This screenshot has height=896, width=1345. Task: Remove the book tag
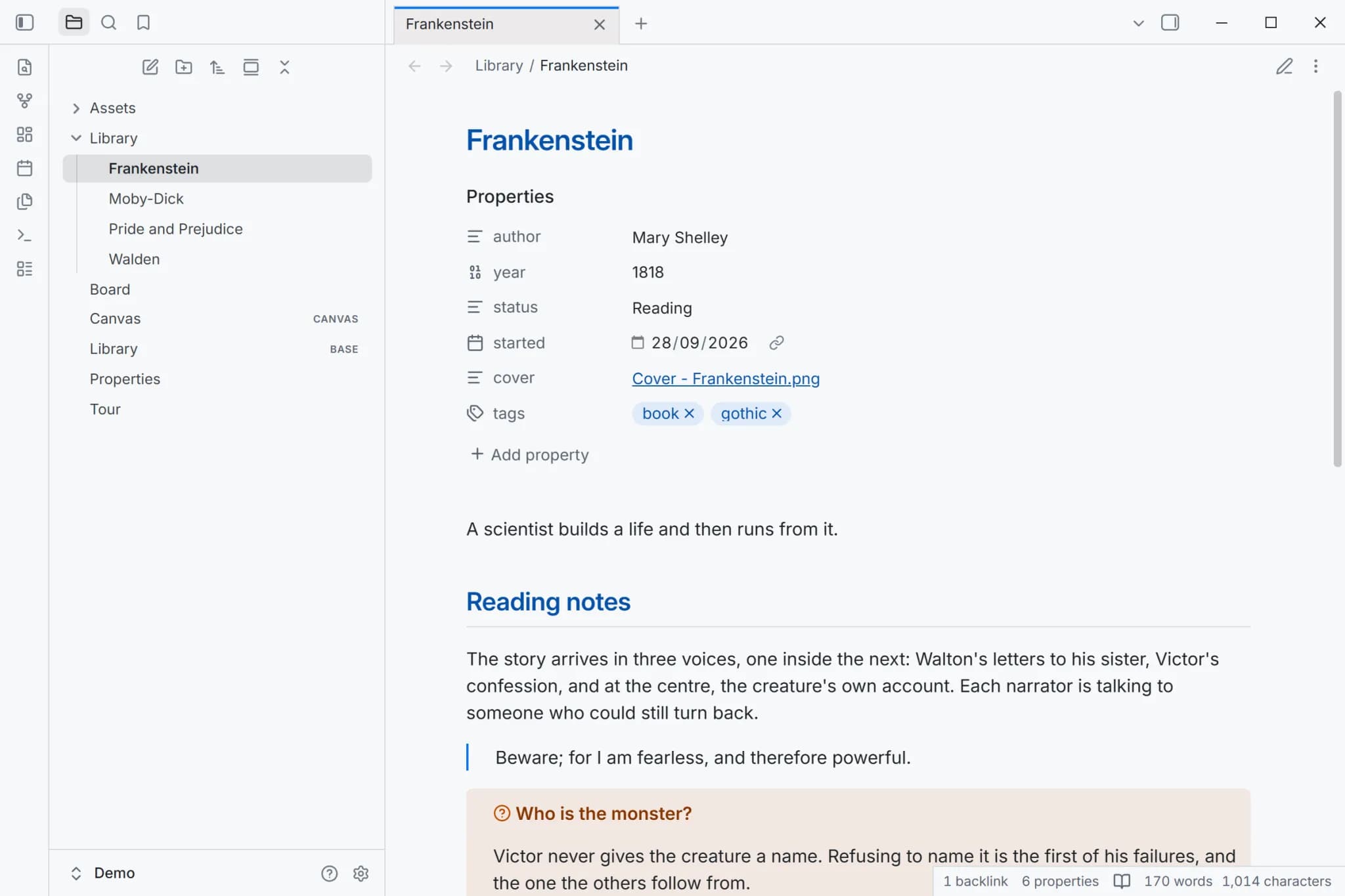[x=689, y=414]
